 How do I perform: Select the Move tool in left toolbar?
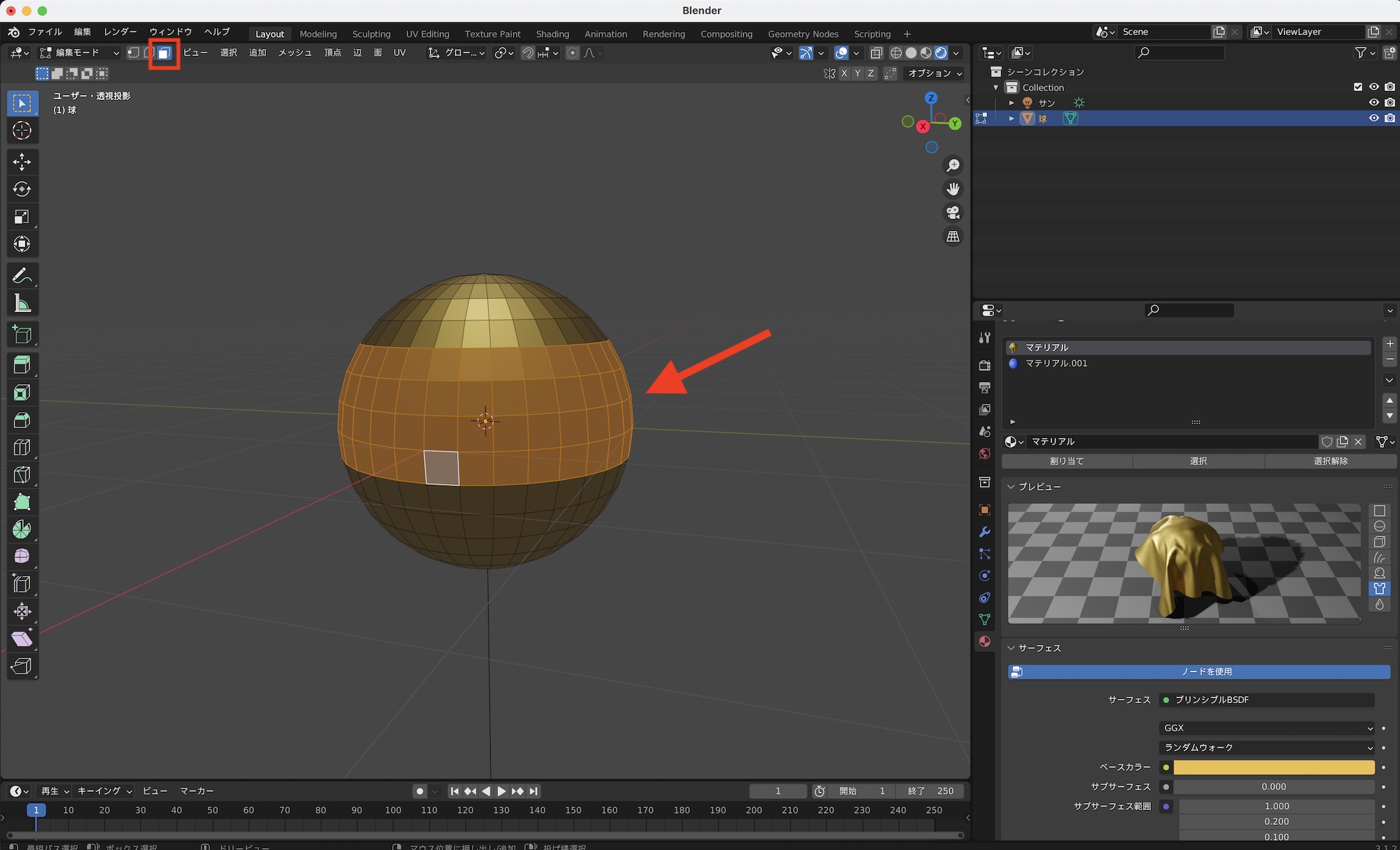pyautogui.click(x=22, y=162)
